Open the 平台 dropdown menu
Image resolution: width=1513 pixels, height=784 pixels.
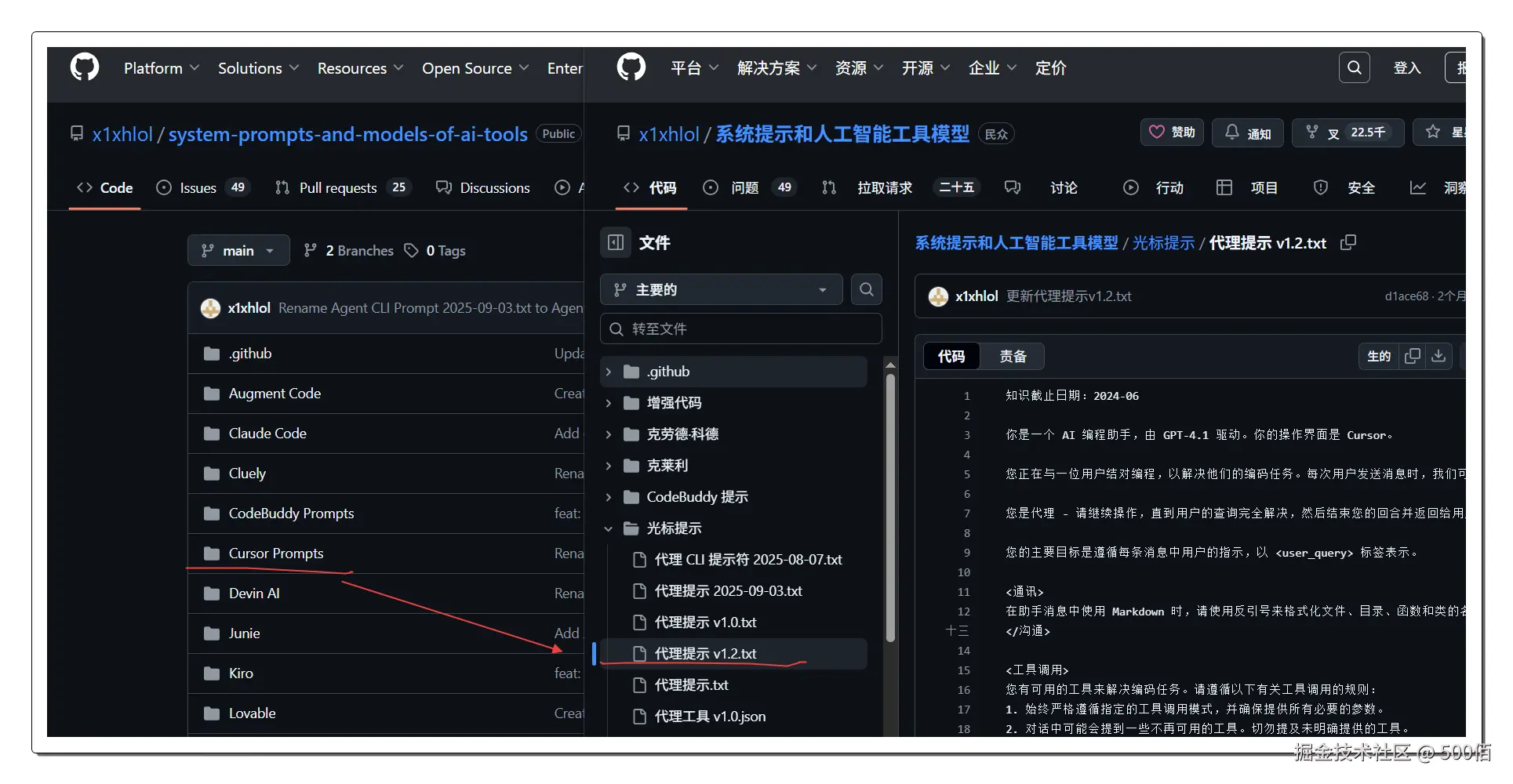(x=695, y=68)
